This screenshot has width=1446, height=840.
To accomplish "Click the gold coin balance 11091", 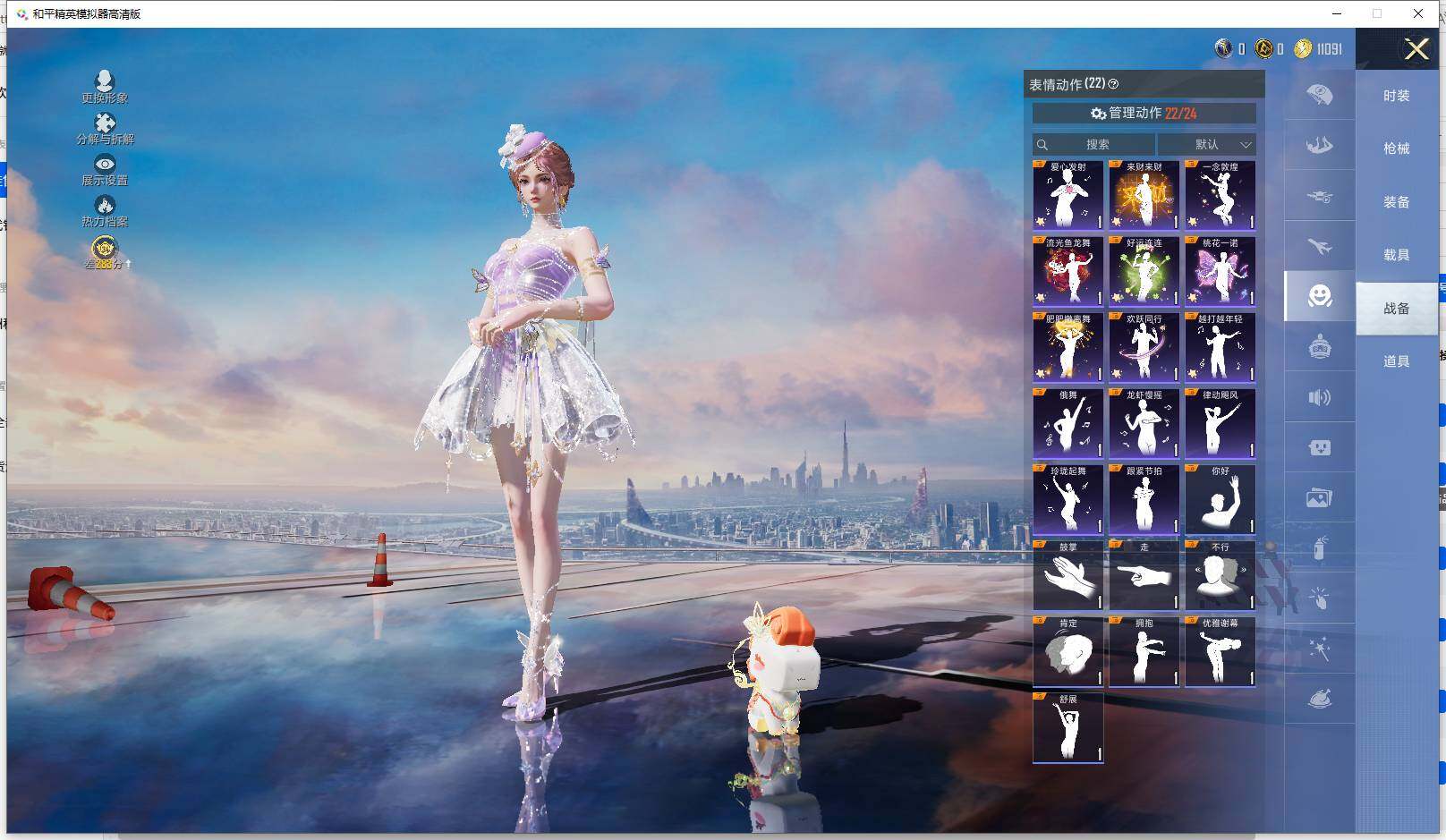I will 1318,49.
